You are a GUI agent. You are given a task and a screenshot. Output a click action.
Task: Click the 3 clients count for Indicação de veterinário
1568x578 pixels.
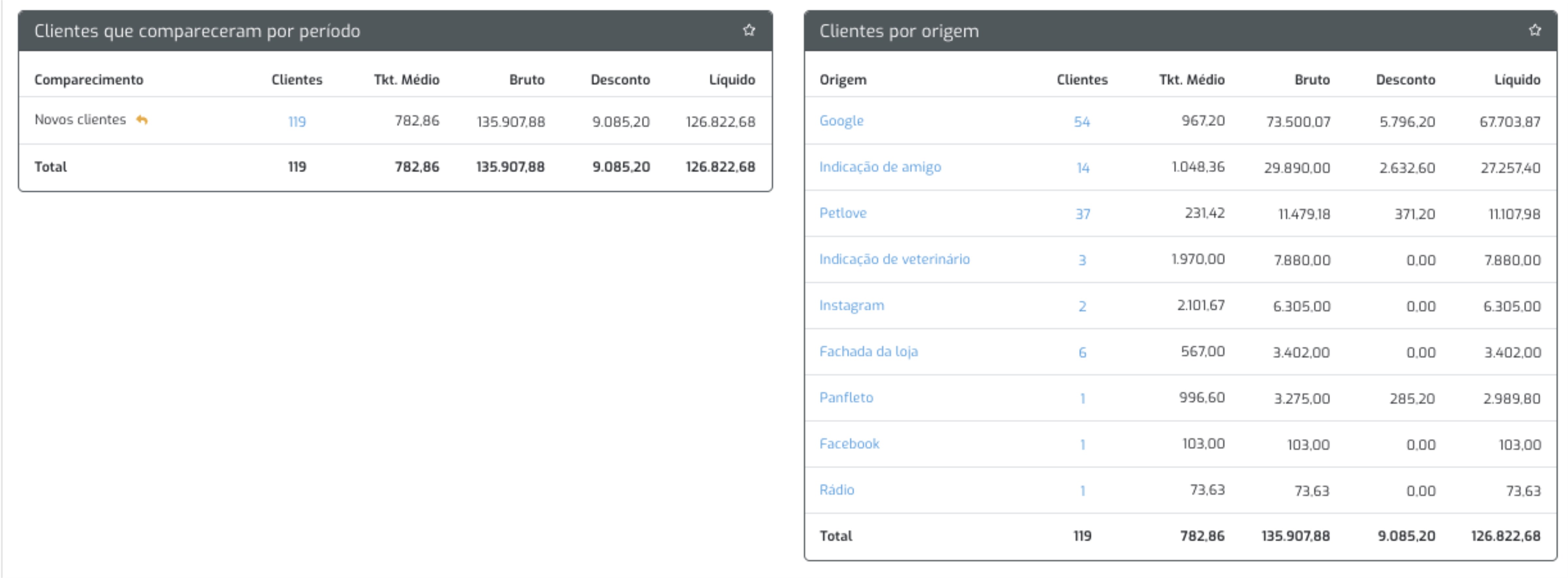pos(1082,260)
